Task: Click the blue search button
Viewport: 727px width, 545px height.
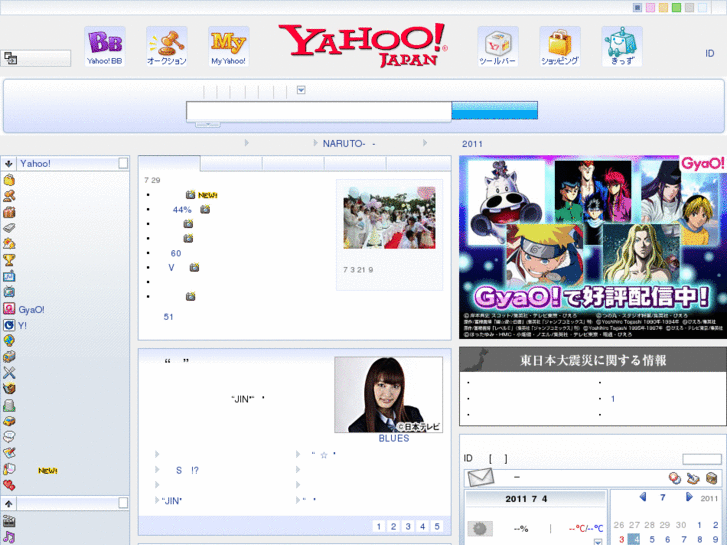Action: (494, 110)
